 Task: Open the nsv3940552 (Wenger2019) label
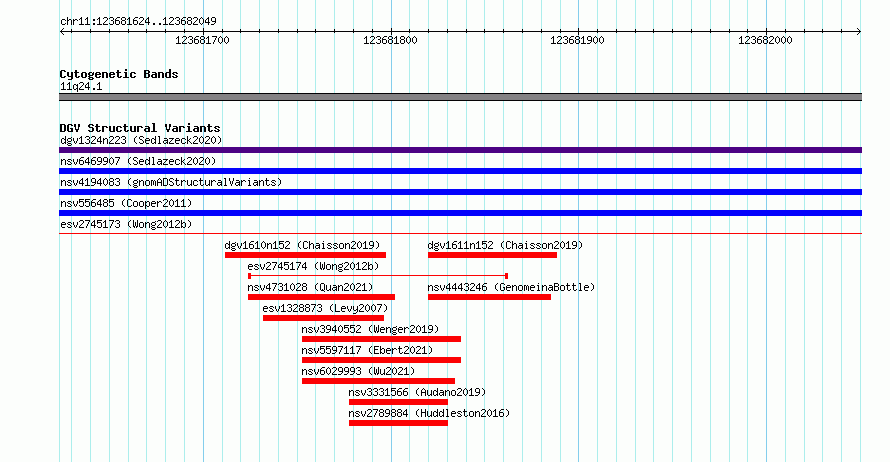click(370, 329)
